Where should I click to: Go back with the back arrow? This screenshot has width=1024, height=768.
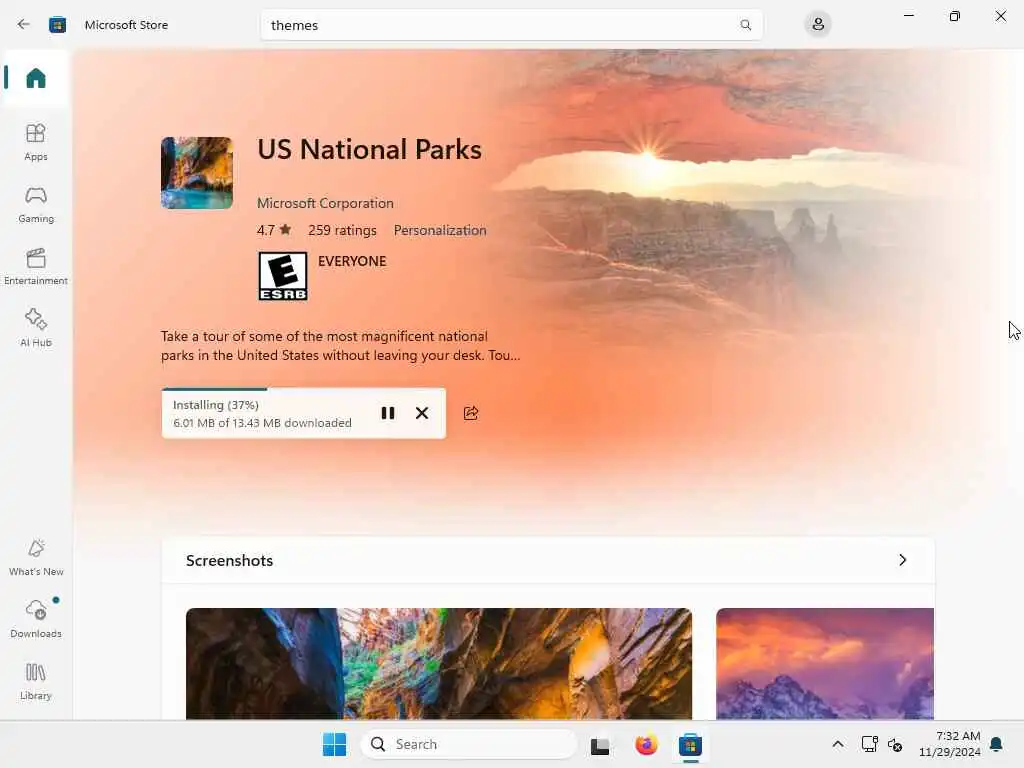(24, 24)
